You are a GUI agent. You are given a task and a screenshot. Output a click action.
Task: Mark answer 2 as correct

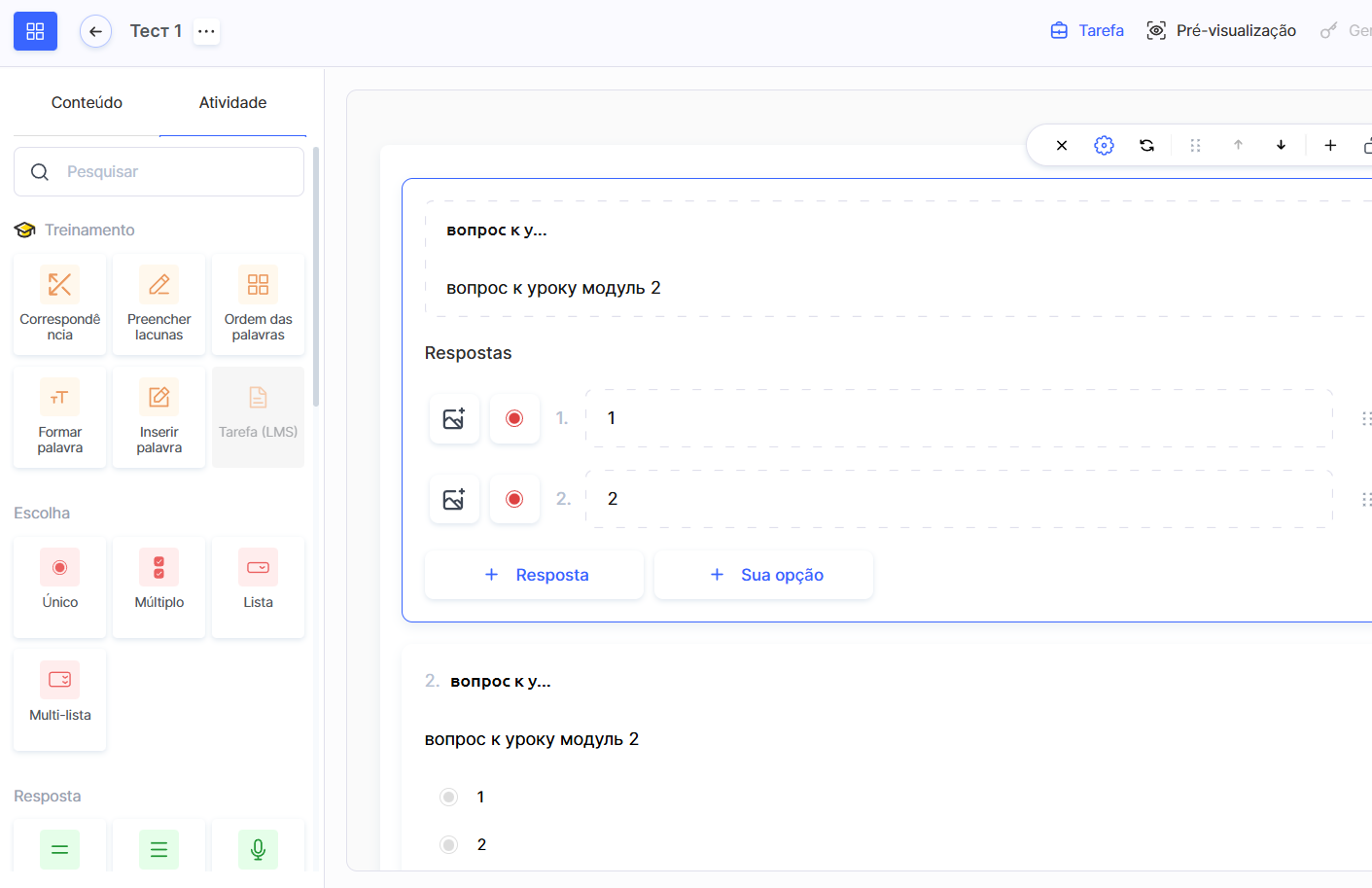click(x=514, y=499)
